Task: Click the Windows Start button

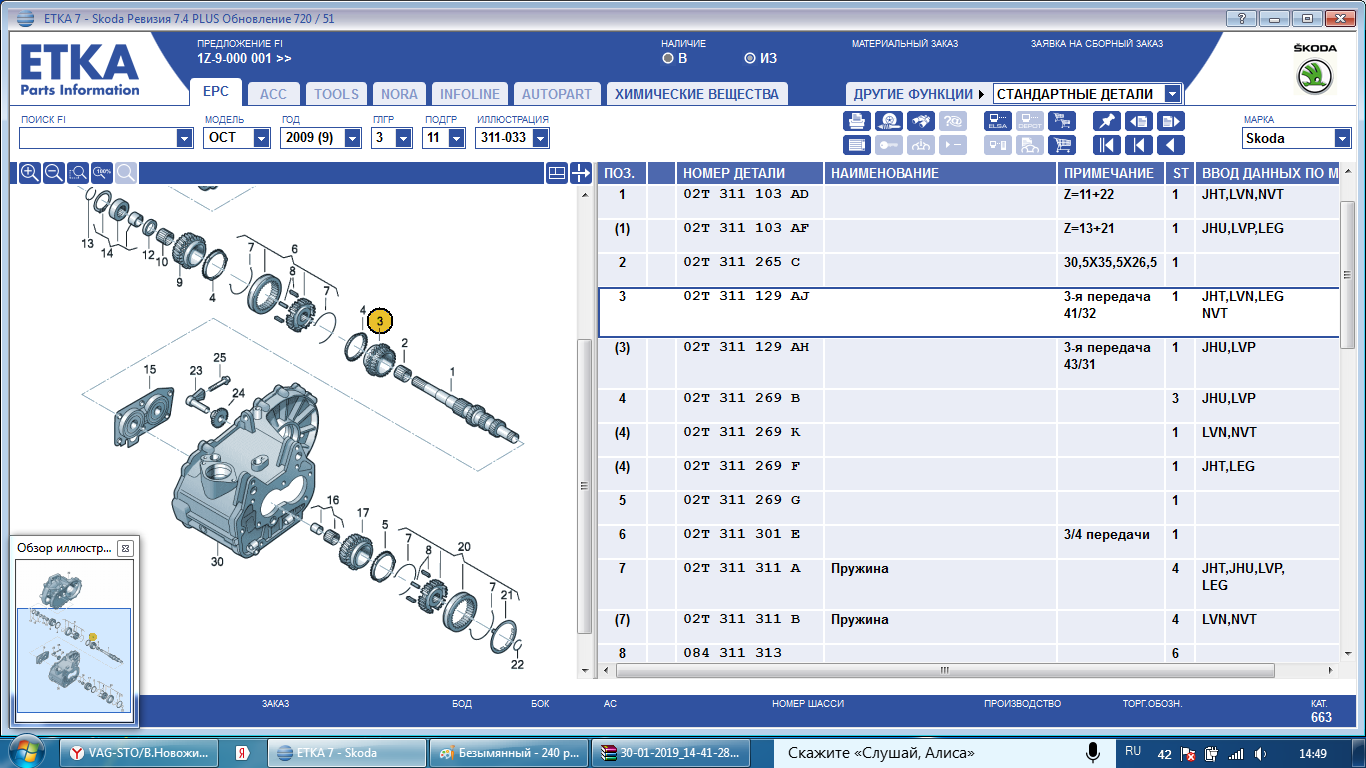Action: (26, 752)
